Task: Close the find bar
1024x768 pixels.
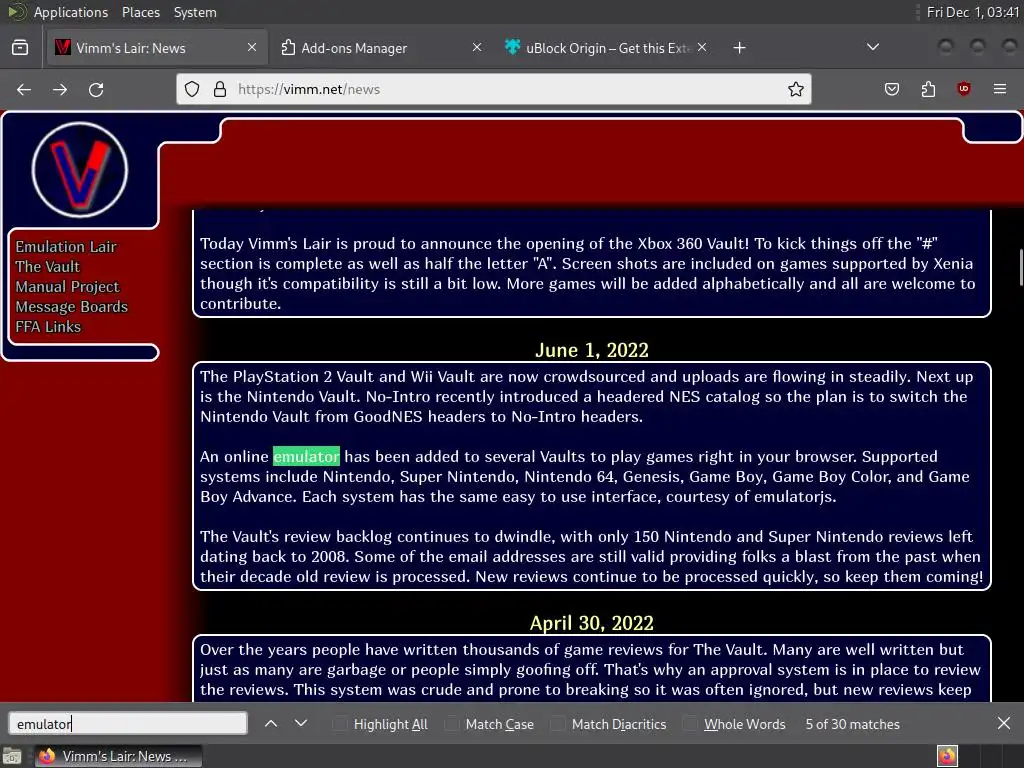Action: [1004, 724]
